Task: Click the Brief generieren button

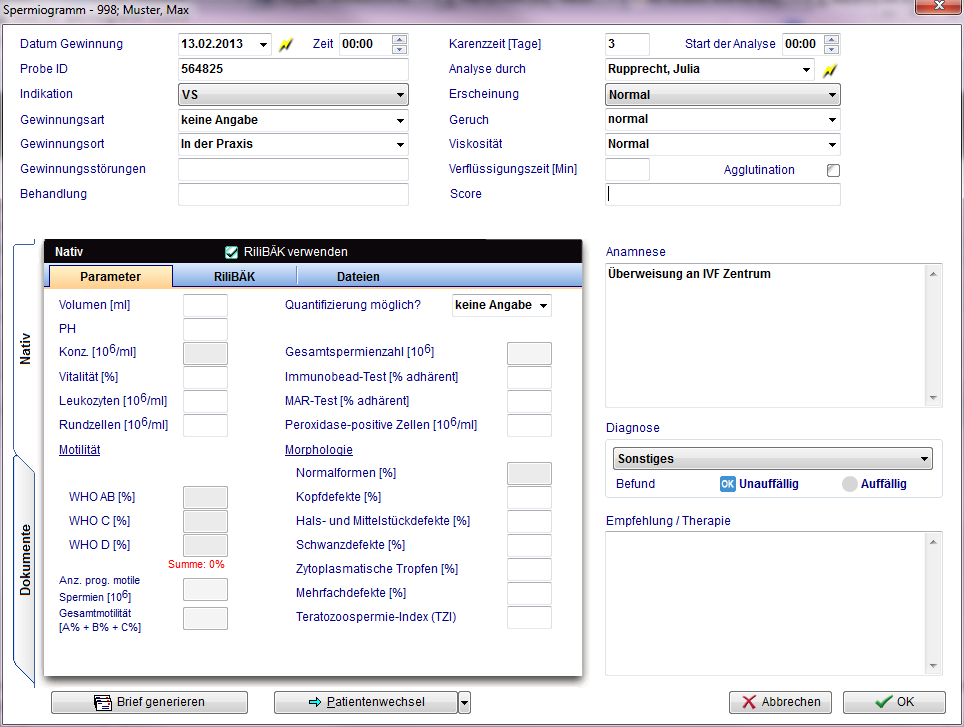Action: click(149, 702)
